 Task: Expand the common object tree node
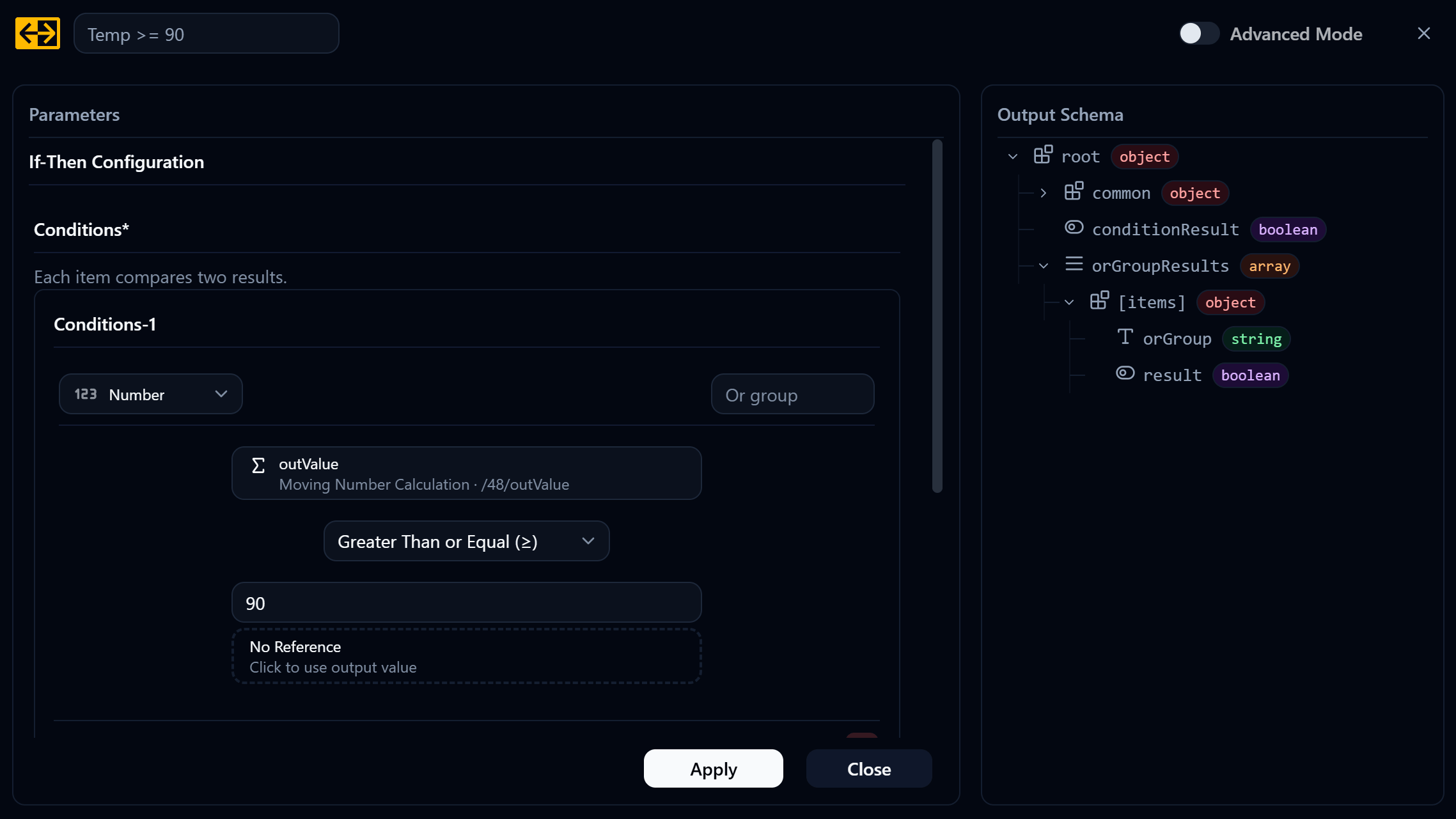click(x=1044, y=193)
